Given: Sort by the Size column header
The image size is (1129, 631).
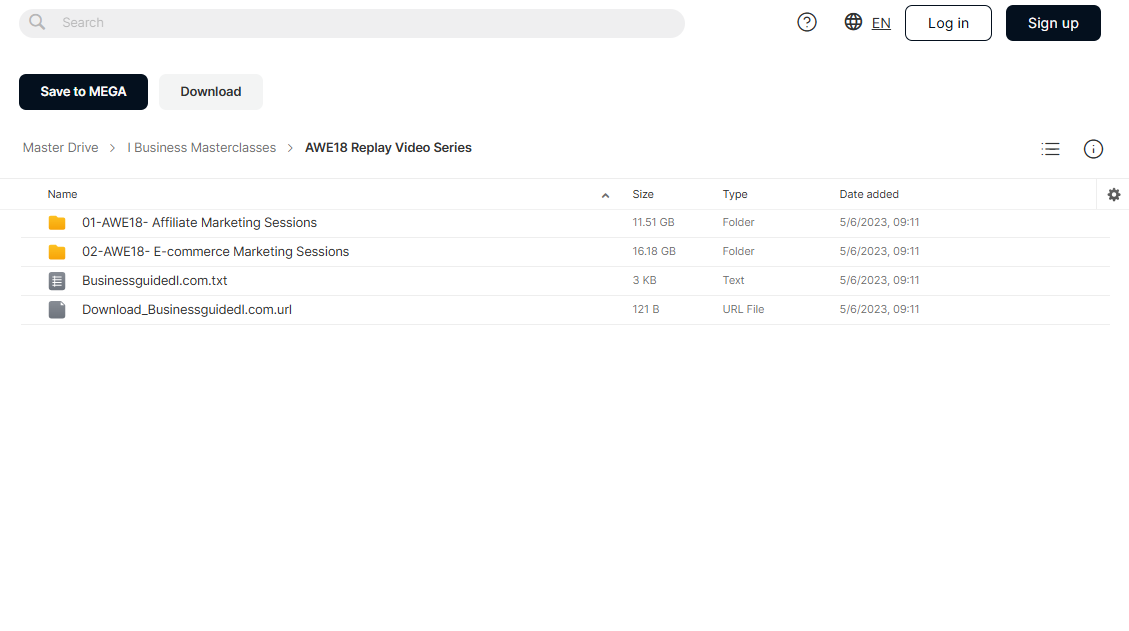Looking at the screenshot, I should point(643,194).
